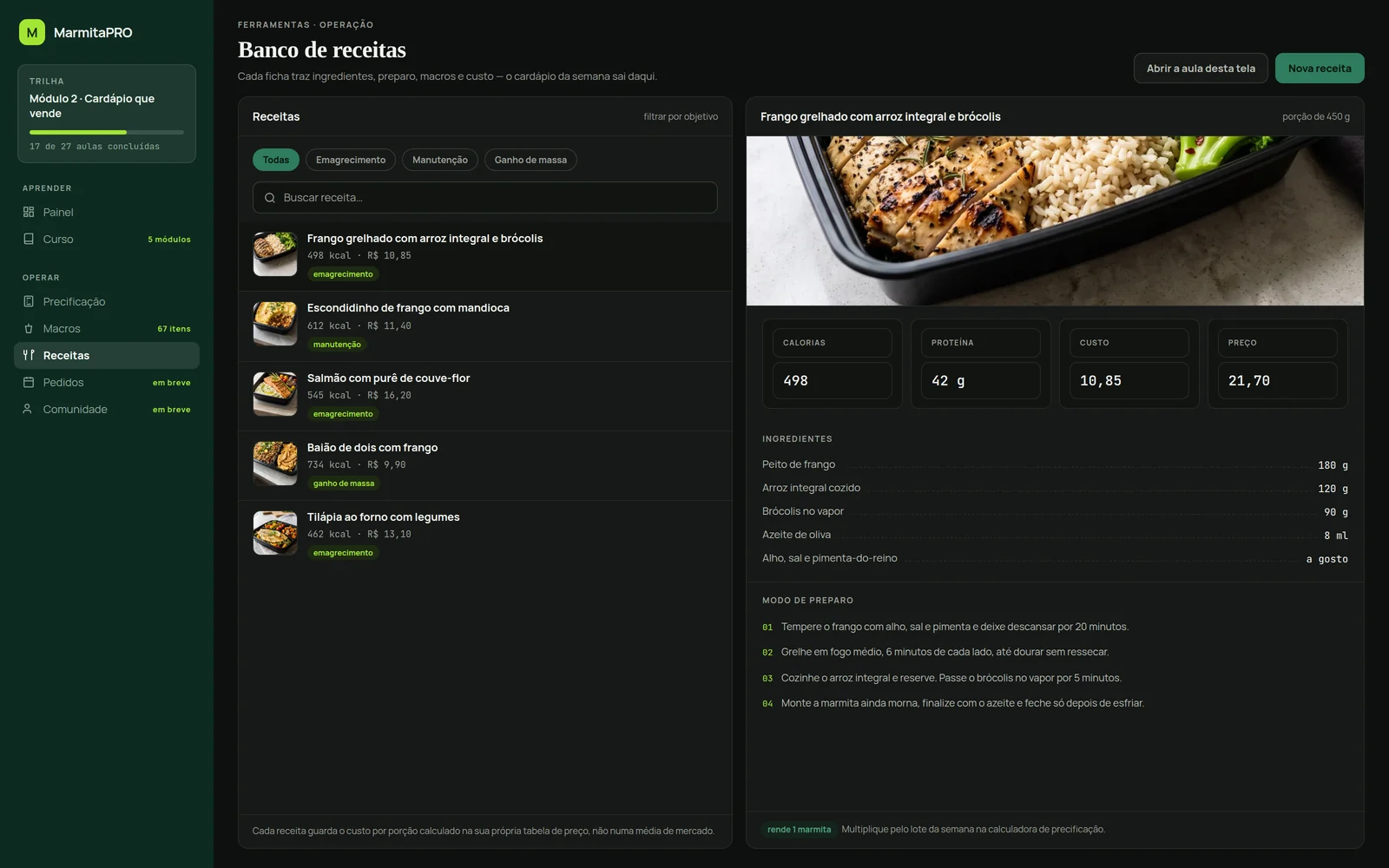Click the large grilled chicken dish photo
This screenshot has width=1389, height=868.
pos(1055,220)
